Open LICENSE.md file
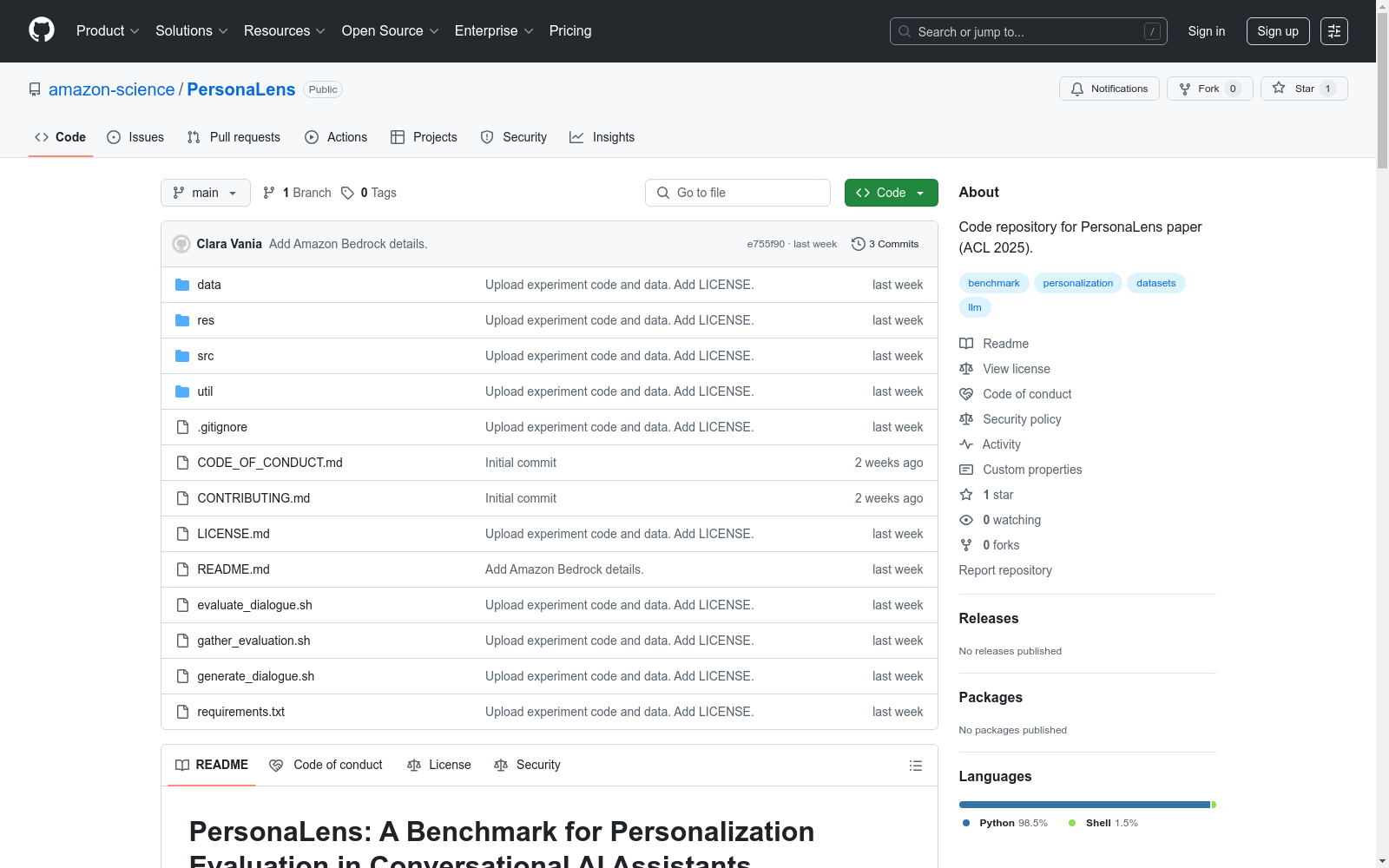The image size is (1389, 868). pyautogui.click(x=234, y=534)
